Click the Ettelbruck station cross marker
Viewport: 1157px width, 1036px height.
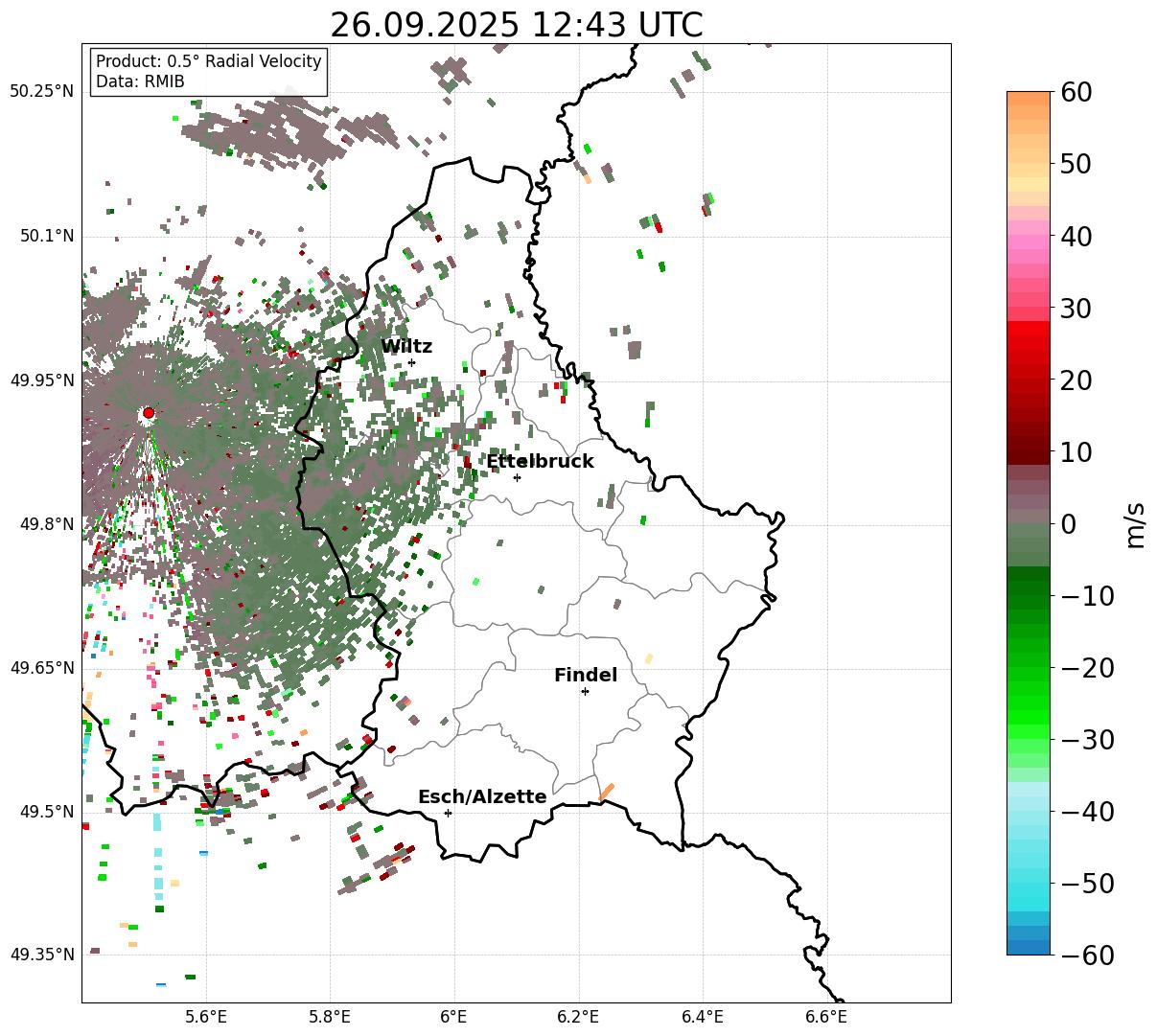click(x=517, y=477)
